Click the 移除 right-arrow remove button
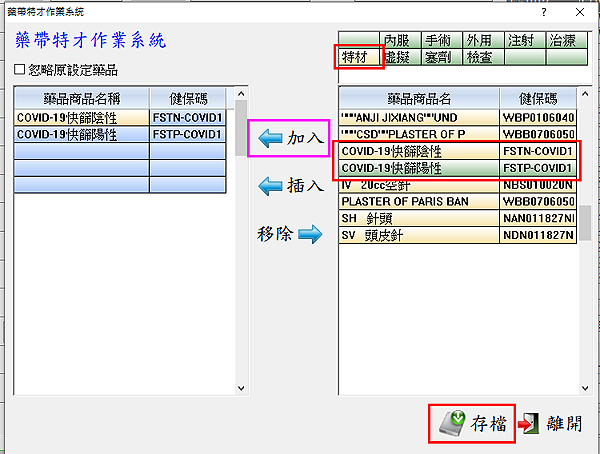This screenshot has width=600, height=454. [290, 234]
